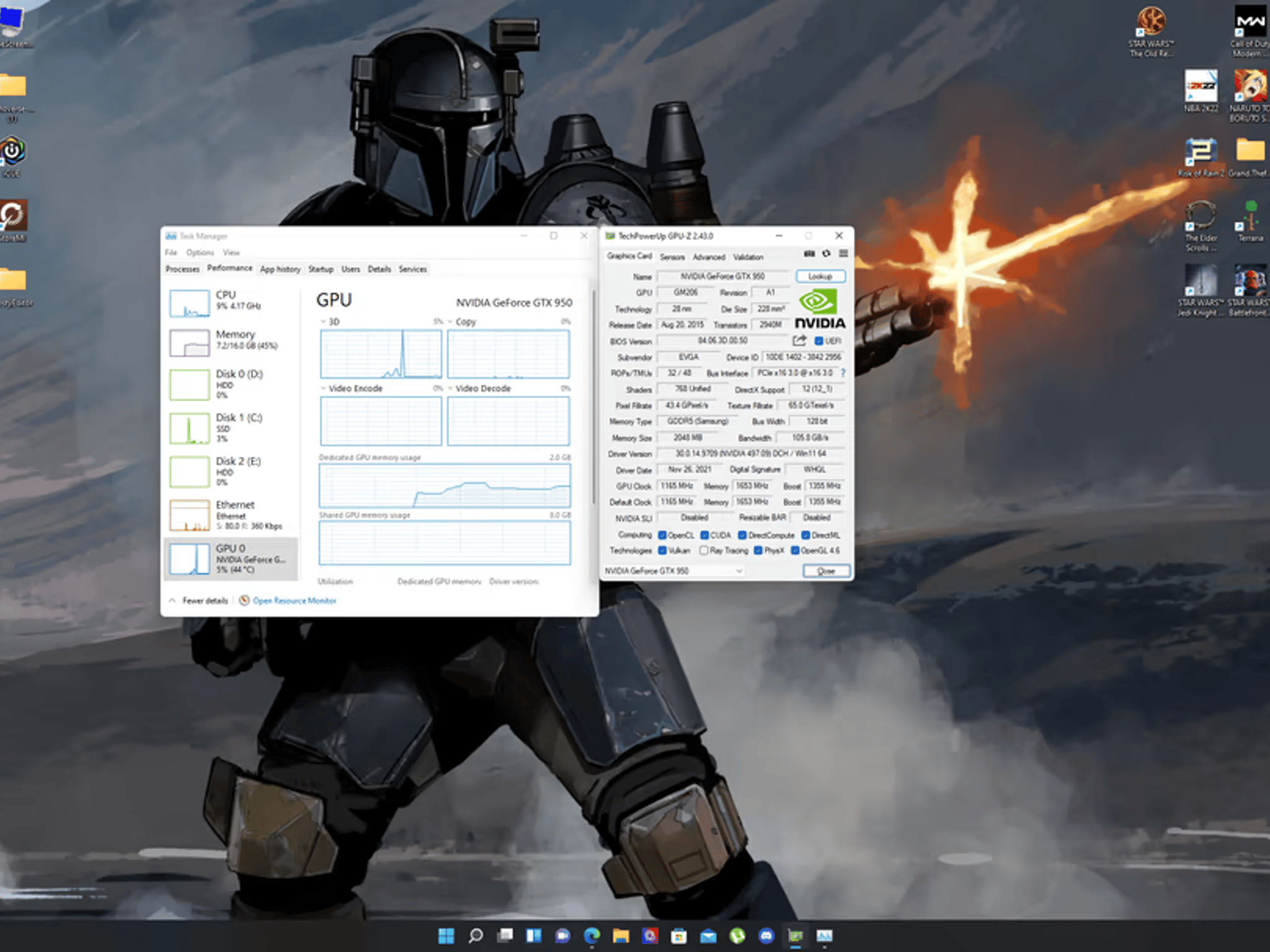The width and height of the screenshot is (1270, 952).
Task: Open the Star Wars The Old Republic shortcut
Action: 1151,31
